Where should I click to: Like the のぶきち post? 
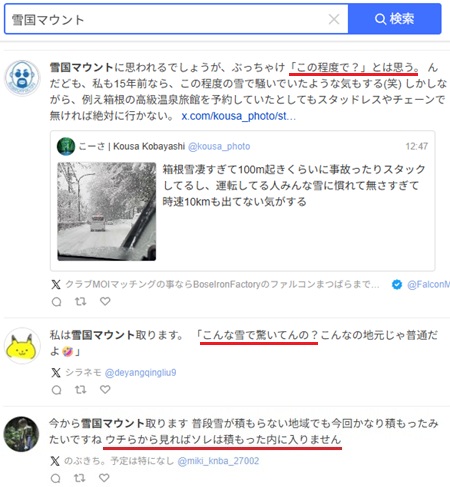pos(104,478)
